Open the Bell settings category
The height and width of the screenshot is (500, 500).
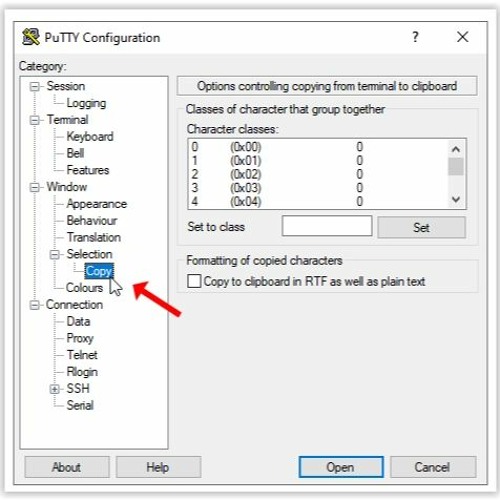[75, 153]
